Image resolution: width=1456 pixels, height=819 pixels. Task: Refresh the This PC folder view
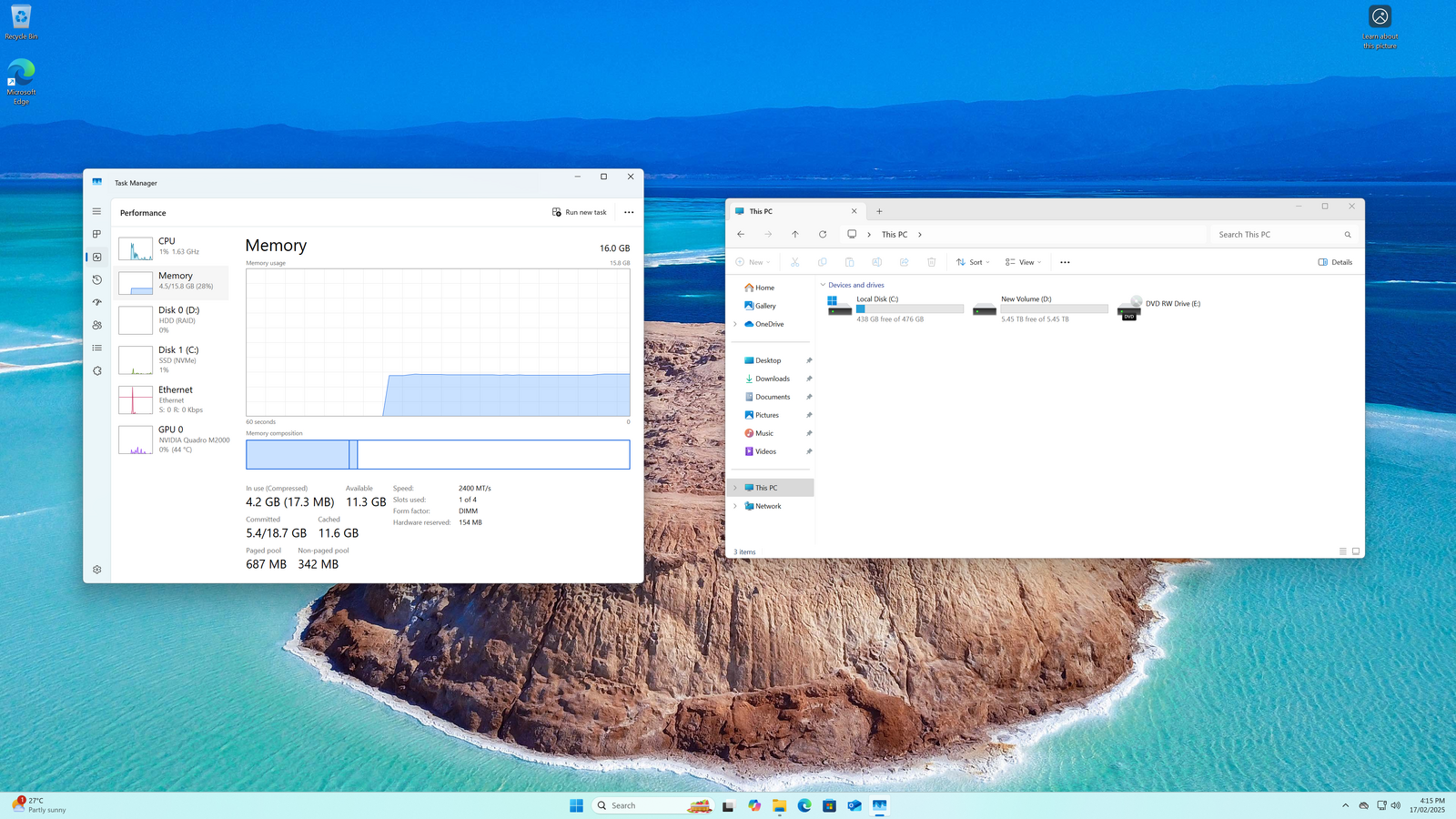[x=823, y=235]
